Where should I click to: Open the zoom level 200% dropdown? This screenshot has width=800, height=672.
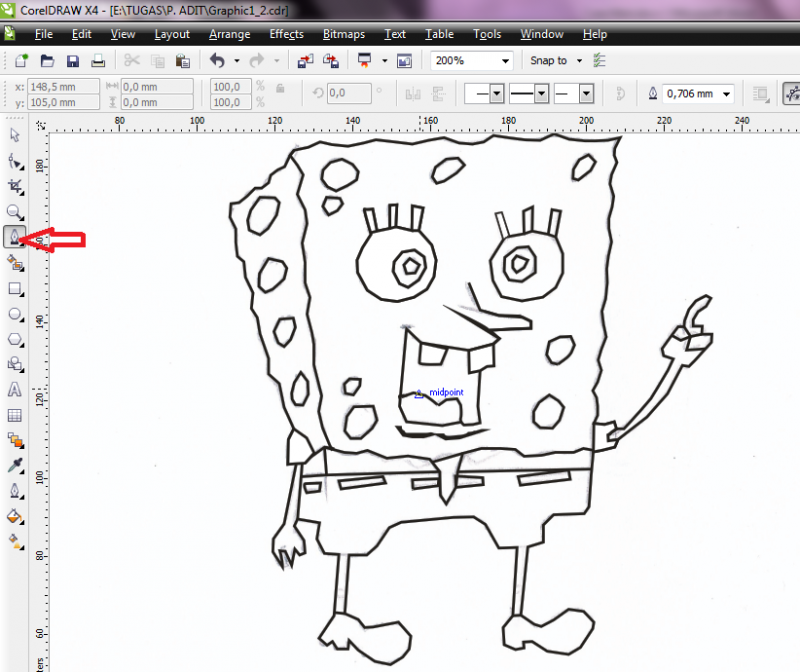(505, 61)
